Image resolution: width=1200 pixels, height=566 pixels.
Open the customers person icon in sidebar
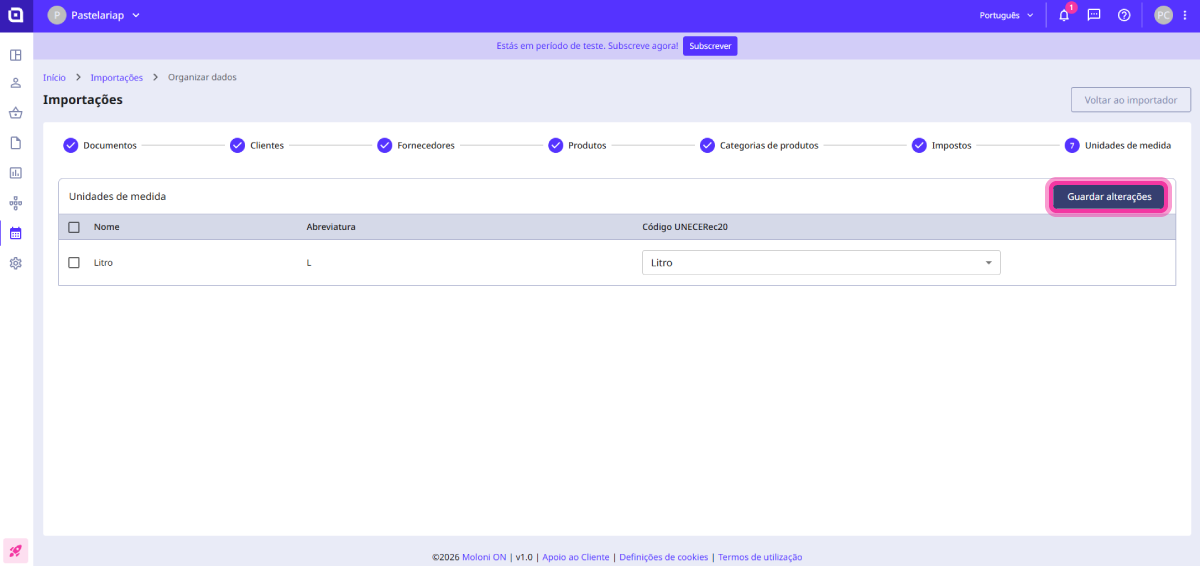click(x=16, y=84)
